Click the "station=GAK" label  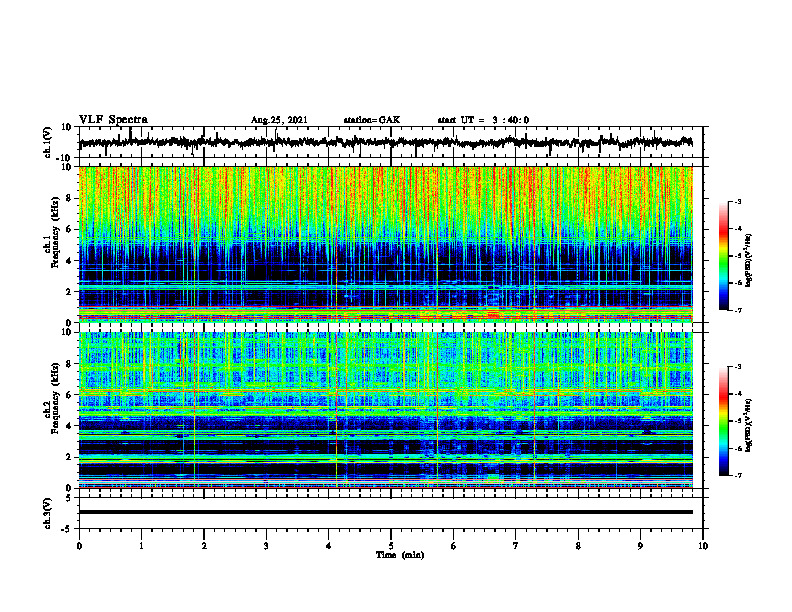[372, 120]
